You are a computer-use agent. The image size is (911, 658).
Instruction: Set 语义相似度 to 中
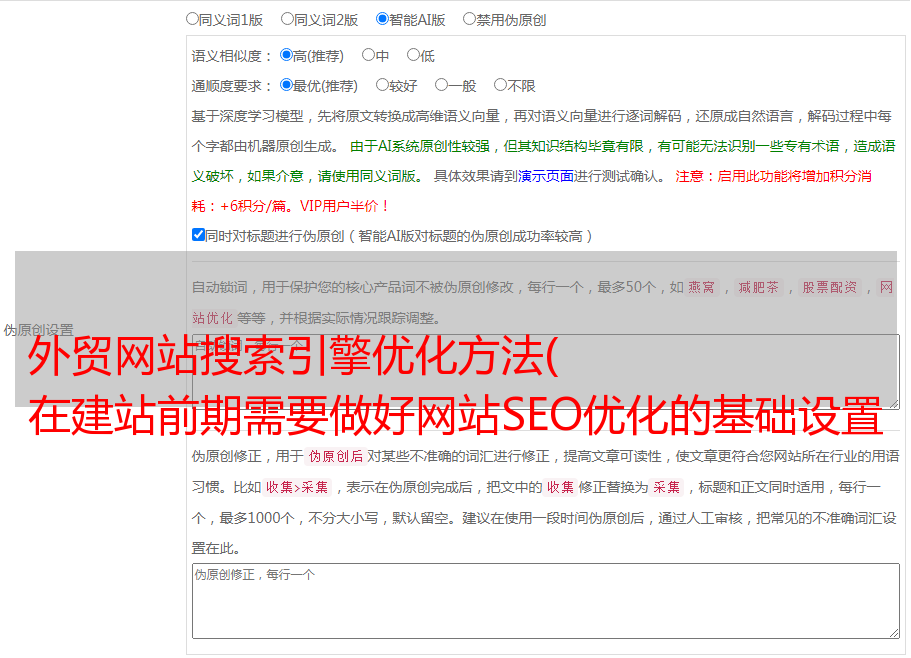(x=368, y=55)
